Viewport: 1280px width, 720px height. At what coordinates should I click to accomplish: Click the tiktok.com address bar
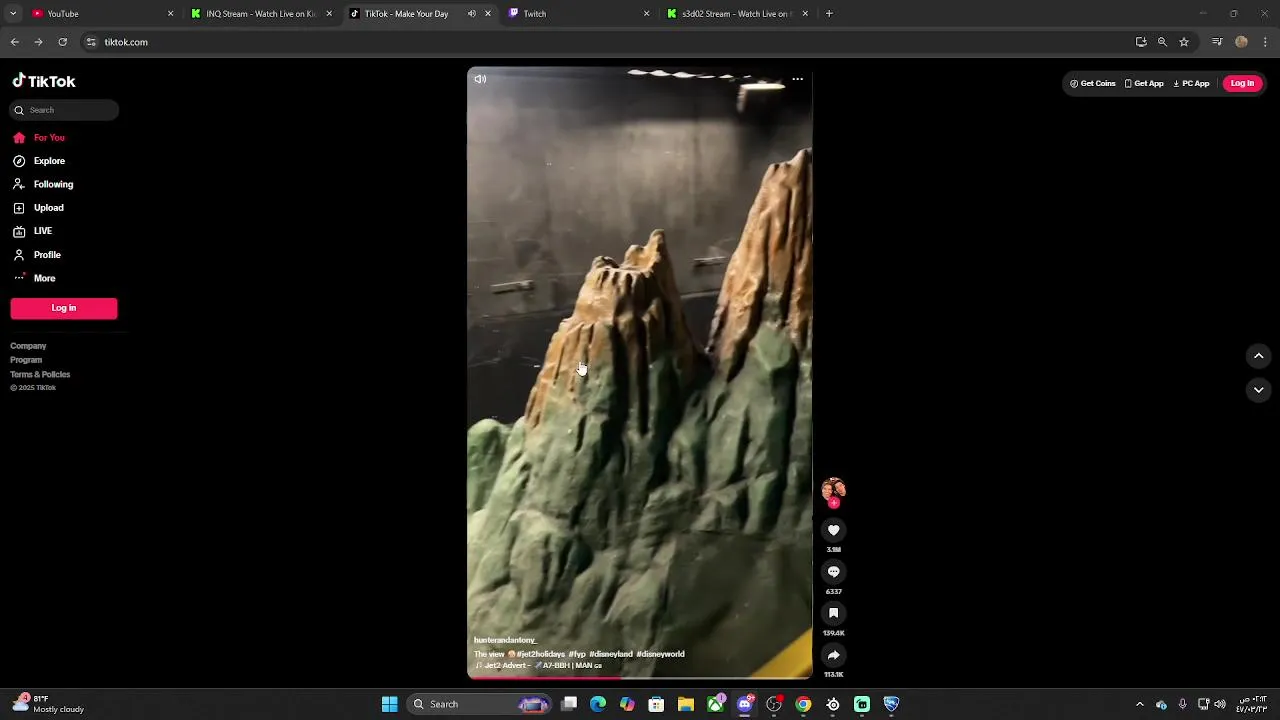[600, 42]
